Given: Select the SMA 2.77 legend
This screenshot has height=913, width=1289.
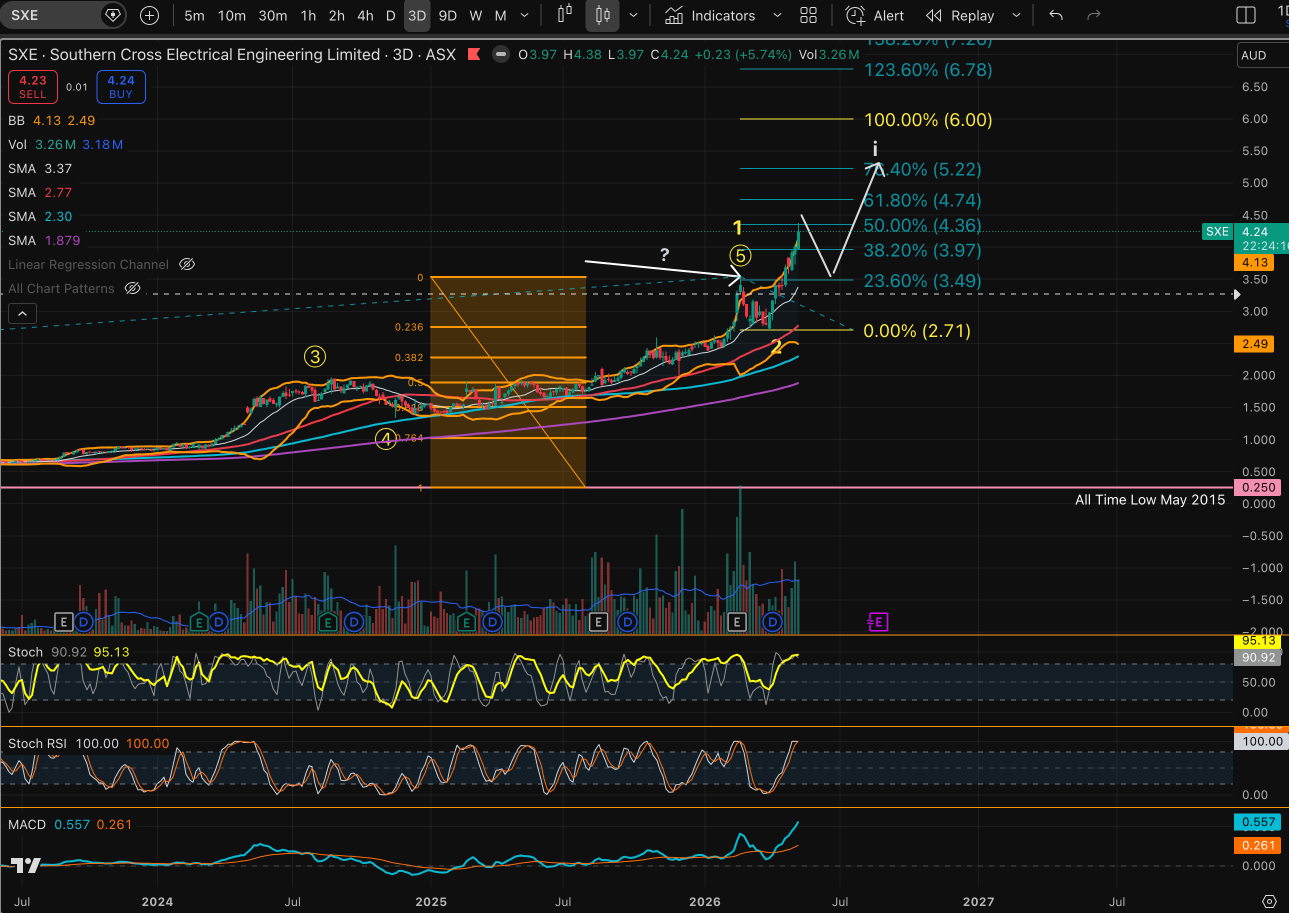Looking at the screenshot, I should 40,192.
